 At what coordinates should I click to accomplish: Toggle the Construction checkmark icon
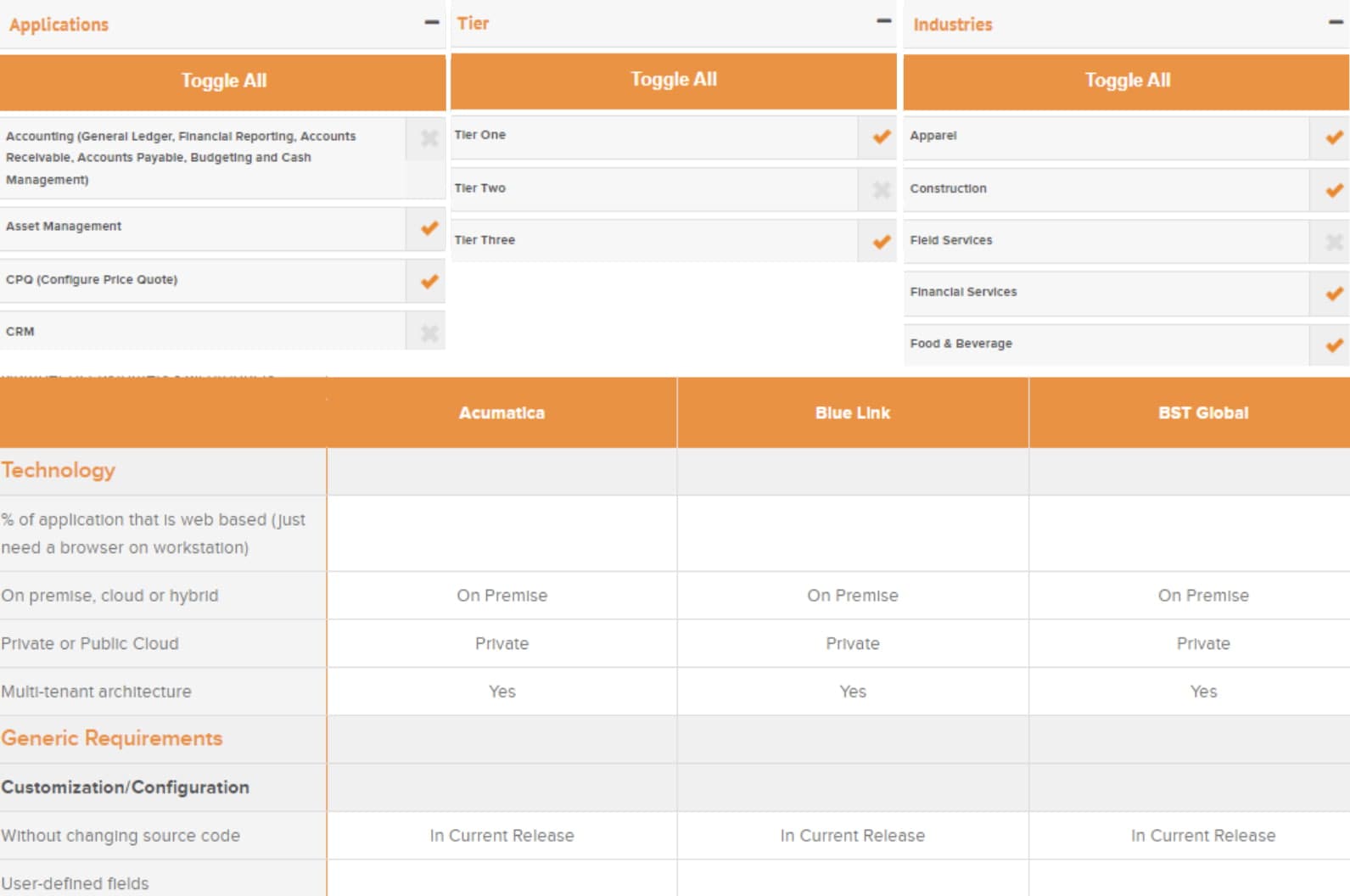pyautogui.click(x=1333, y=190)
